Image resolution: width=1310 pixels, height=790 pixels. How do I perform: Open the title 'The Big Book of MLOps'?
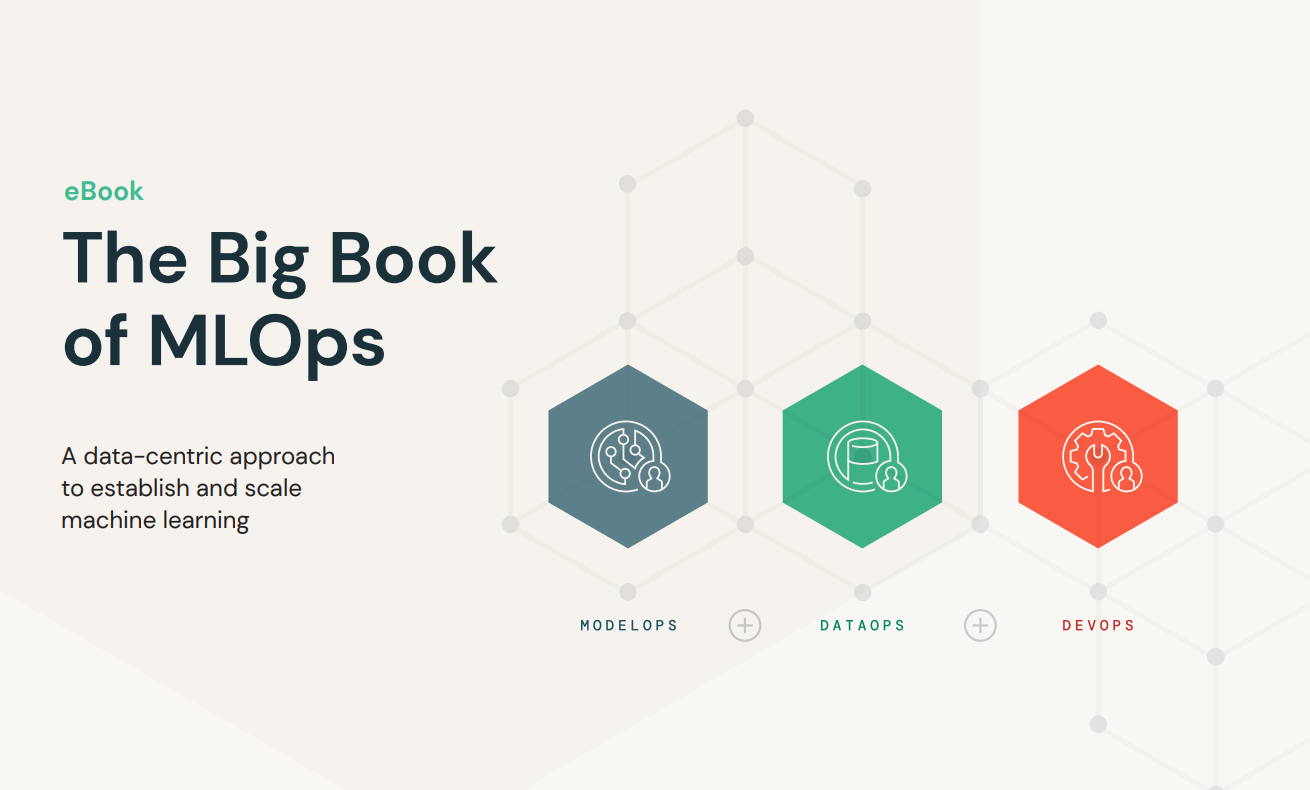coord(280,300)
